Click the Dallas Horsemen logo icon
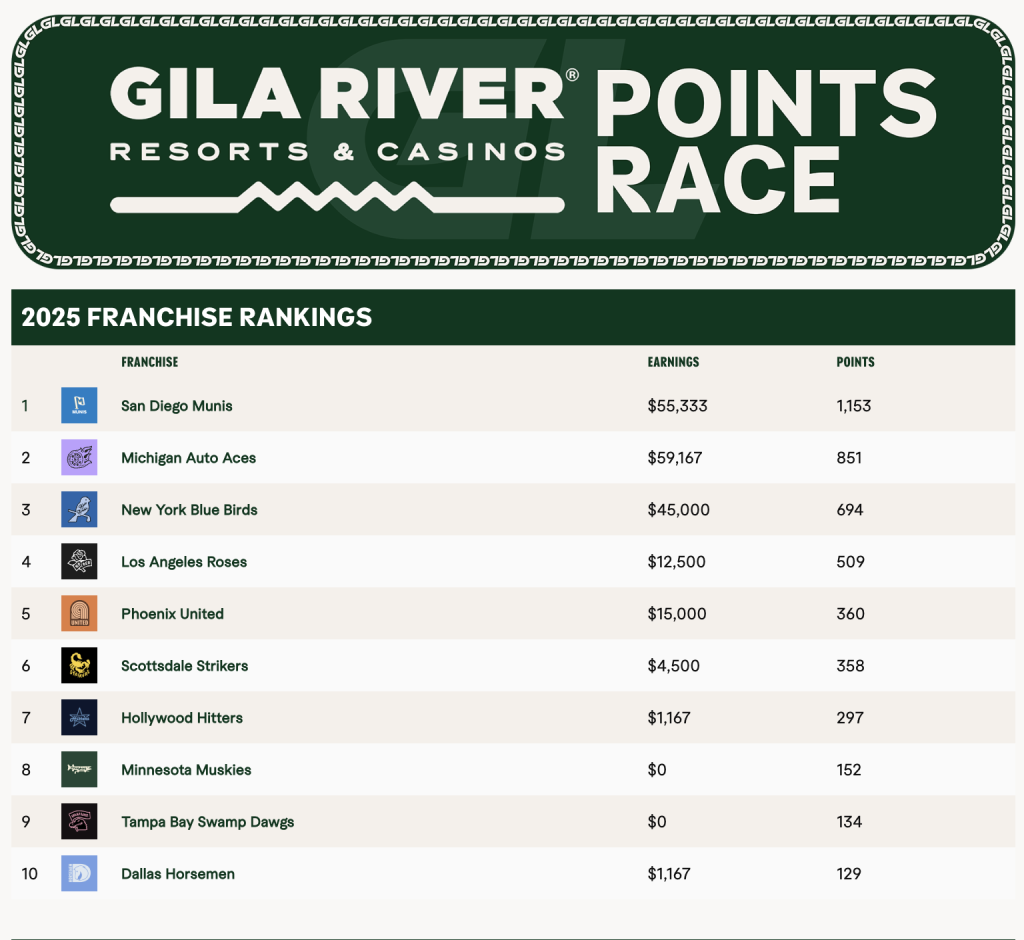The image size is (1024, 940). tap(79, 873)
